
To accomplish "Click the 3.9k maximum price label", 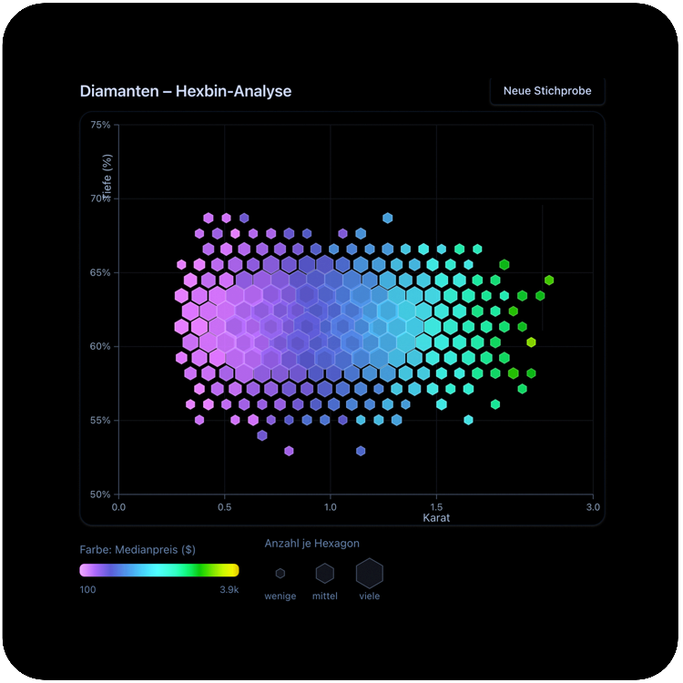I will pyautogui.click(x=229, y=590).
